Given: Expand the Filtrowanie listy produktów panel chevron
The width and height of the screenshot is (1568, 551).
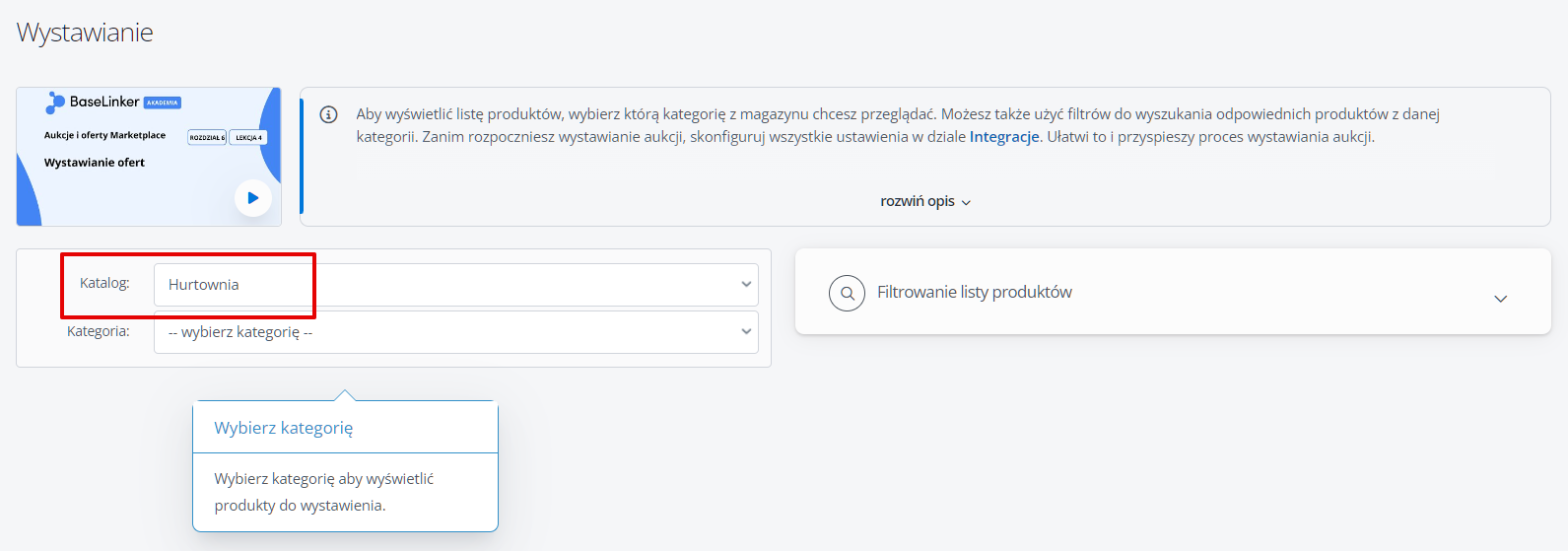Looking at the screenshot, I should point(1501,299).
